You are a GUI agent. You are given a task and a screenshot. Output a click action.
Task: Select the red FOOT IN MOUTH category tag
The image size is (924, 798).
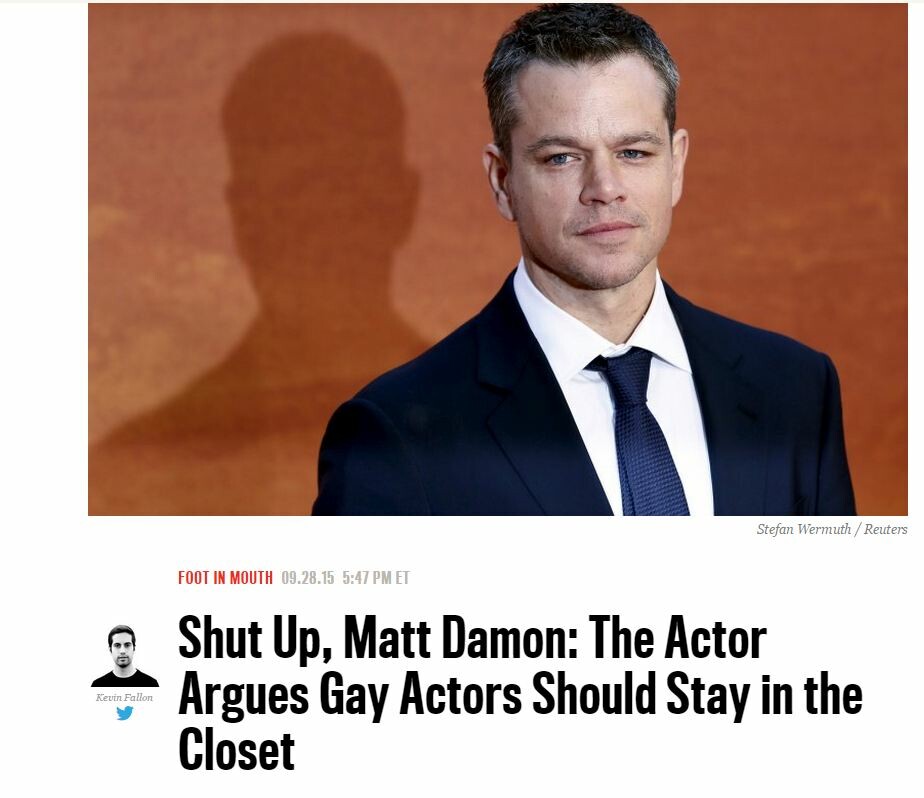tap(225, 578)
